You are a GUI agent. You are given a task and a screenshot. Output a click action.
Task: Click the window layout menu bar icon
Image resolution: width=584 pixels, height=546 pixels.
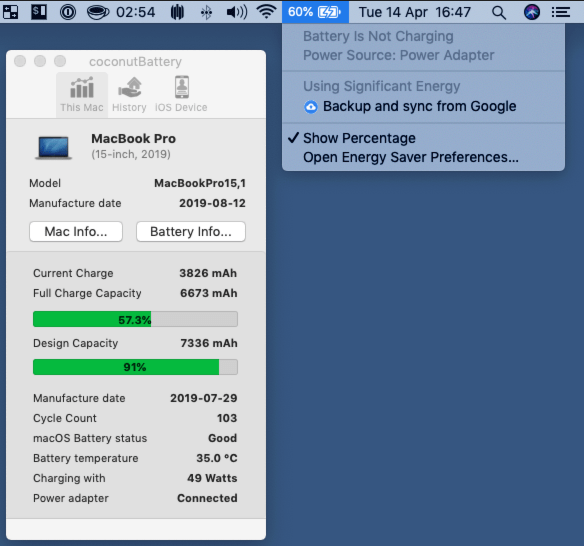(x=10, y=12)
